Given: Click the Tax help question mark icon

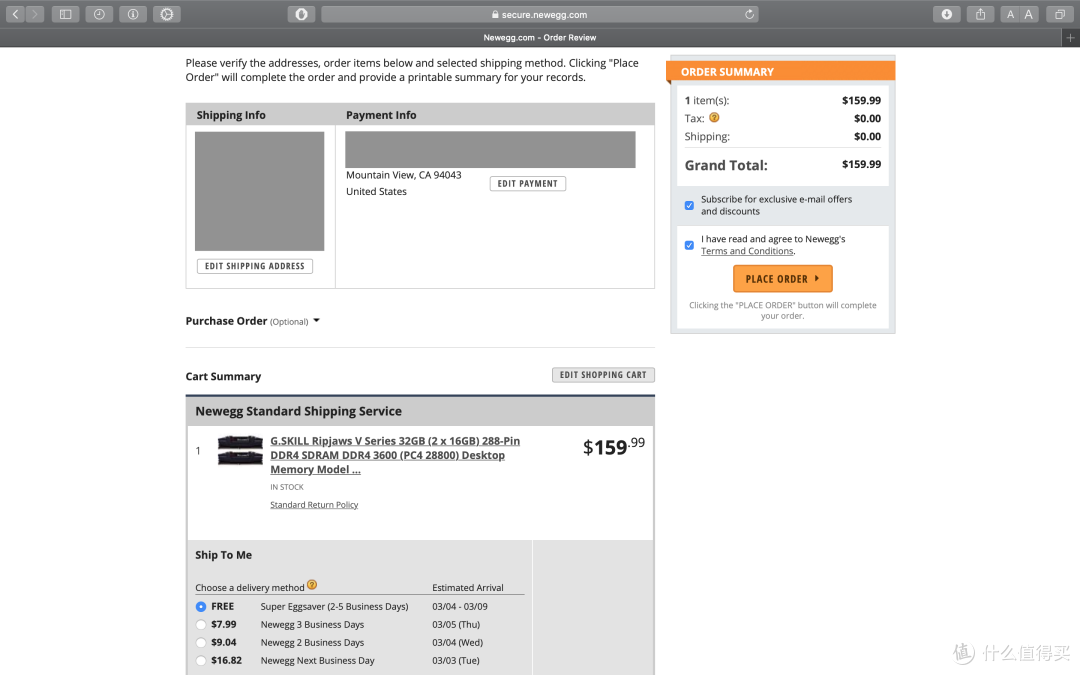Looking at the screenshot, I should point(714,118).
